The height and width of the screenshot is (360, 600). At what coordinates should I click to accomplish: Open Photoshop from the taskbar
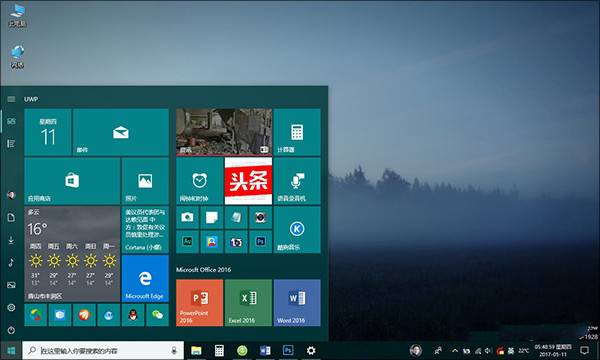[x=288, y=350]
